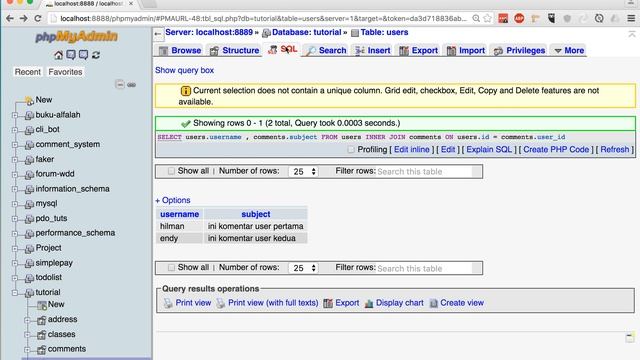Screen dimensions: 640x360
Task: Open the Privileges tab
Action: pyautogui.click(x=520, y=50)
